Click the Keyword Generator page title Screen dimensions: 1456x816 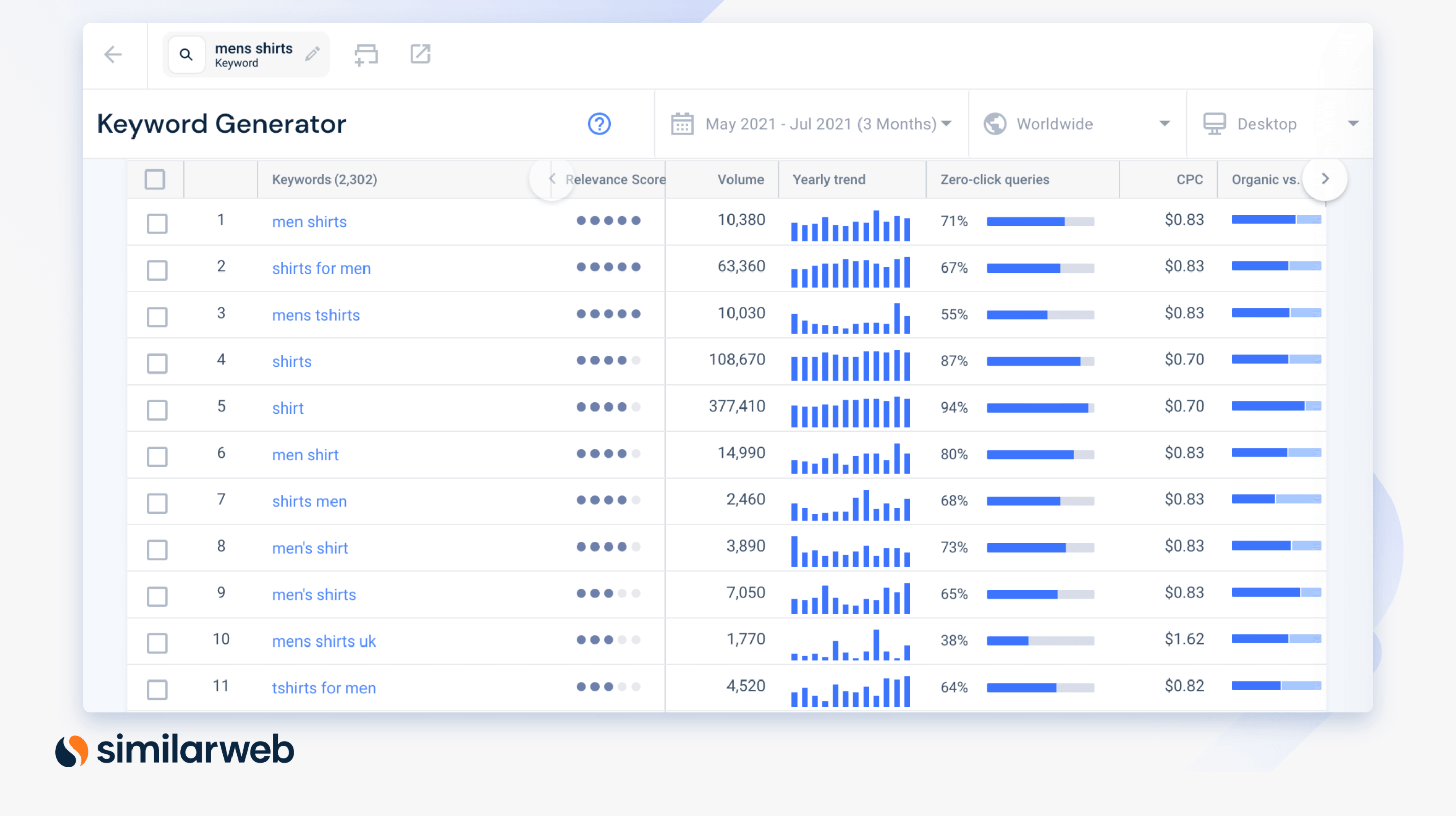click(221, 124)
